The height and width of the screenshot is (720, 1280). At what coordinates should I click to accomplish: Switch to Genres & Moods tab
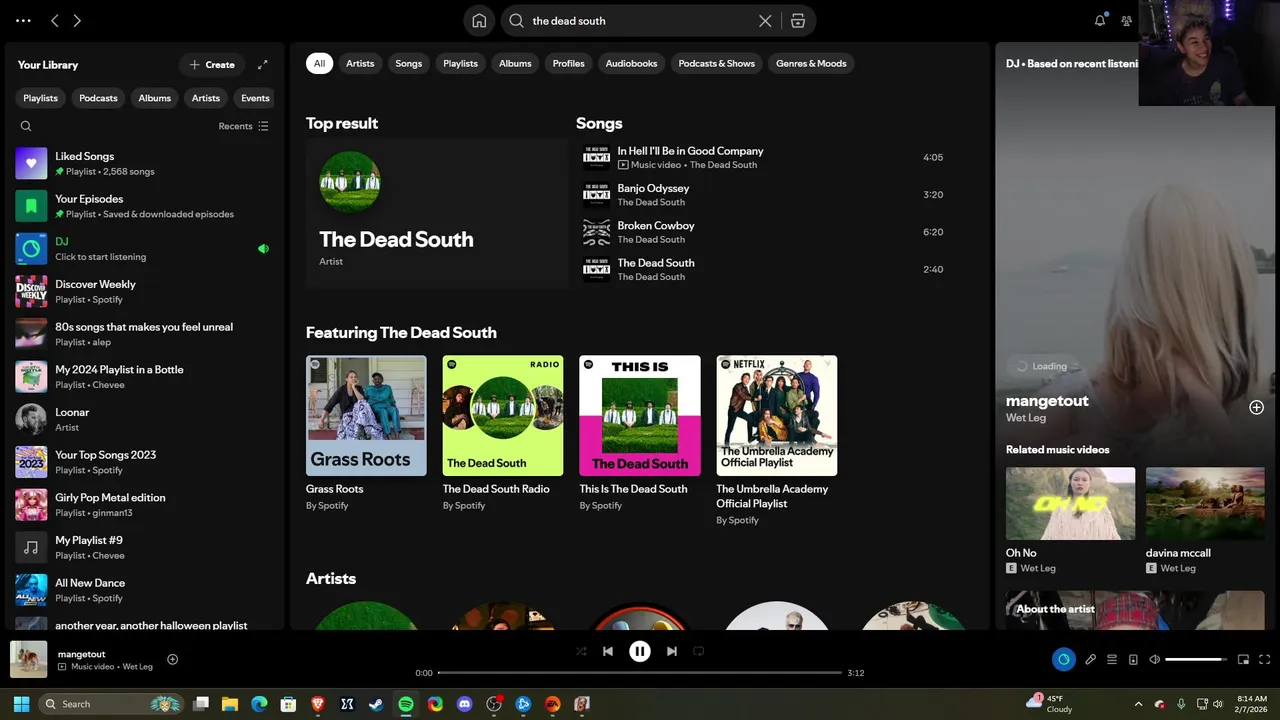pyautogui.click(x=811, y=63)
